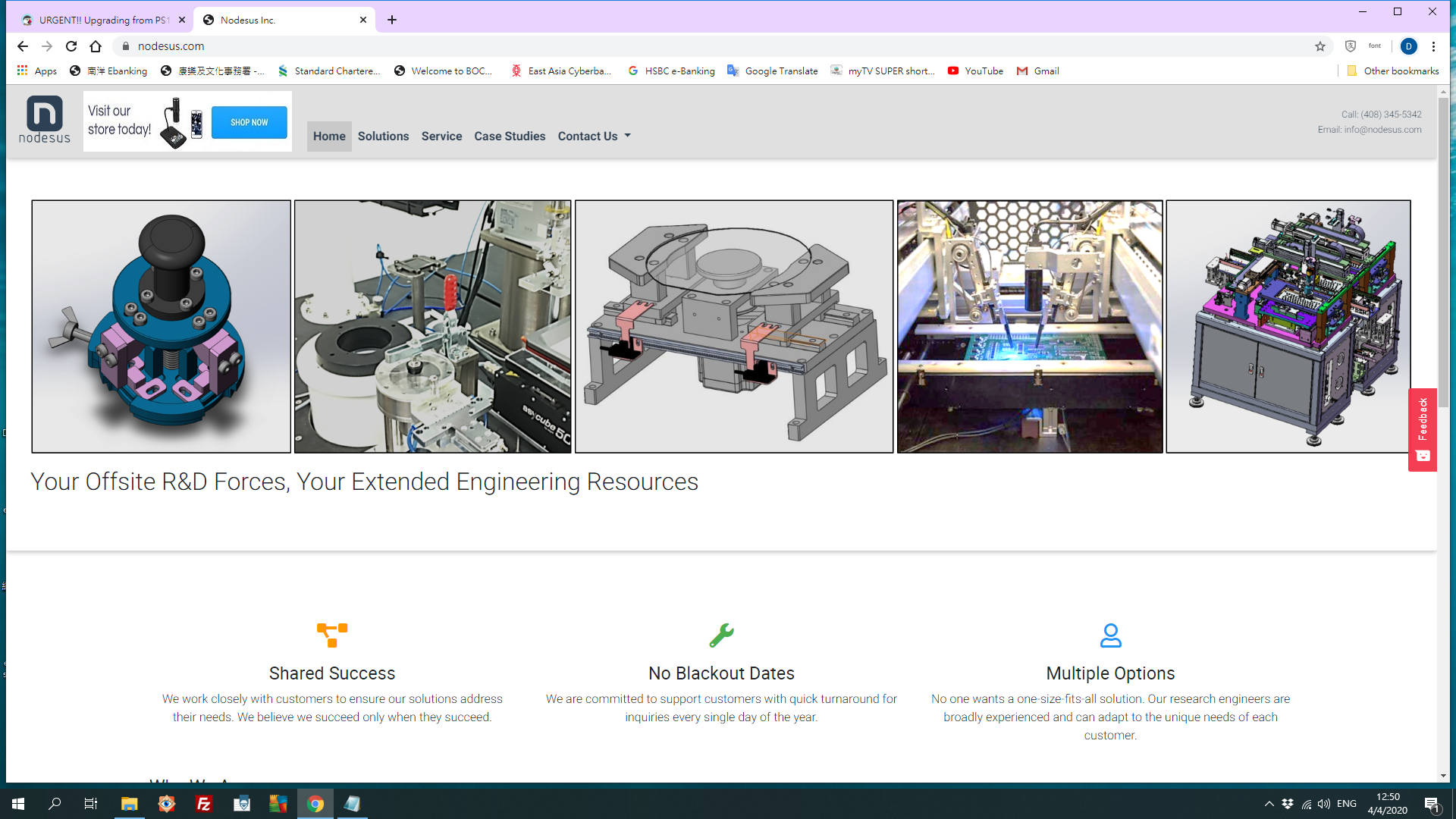Click the page vertical scrollbar down arrow

point(1442,776)
